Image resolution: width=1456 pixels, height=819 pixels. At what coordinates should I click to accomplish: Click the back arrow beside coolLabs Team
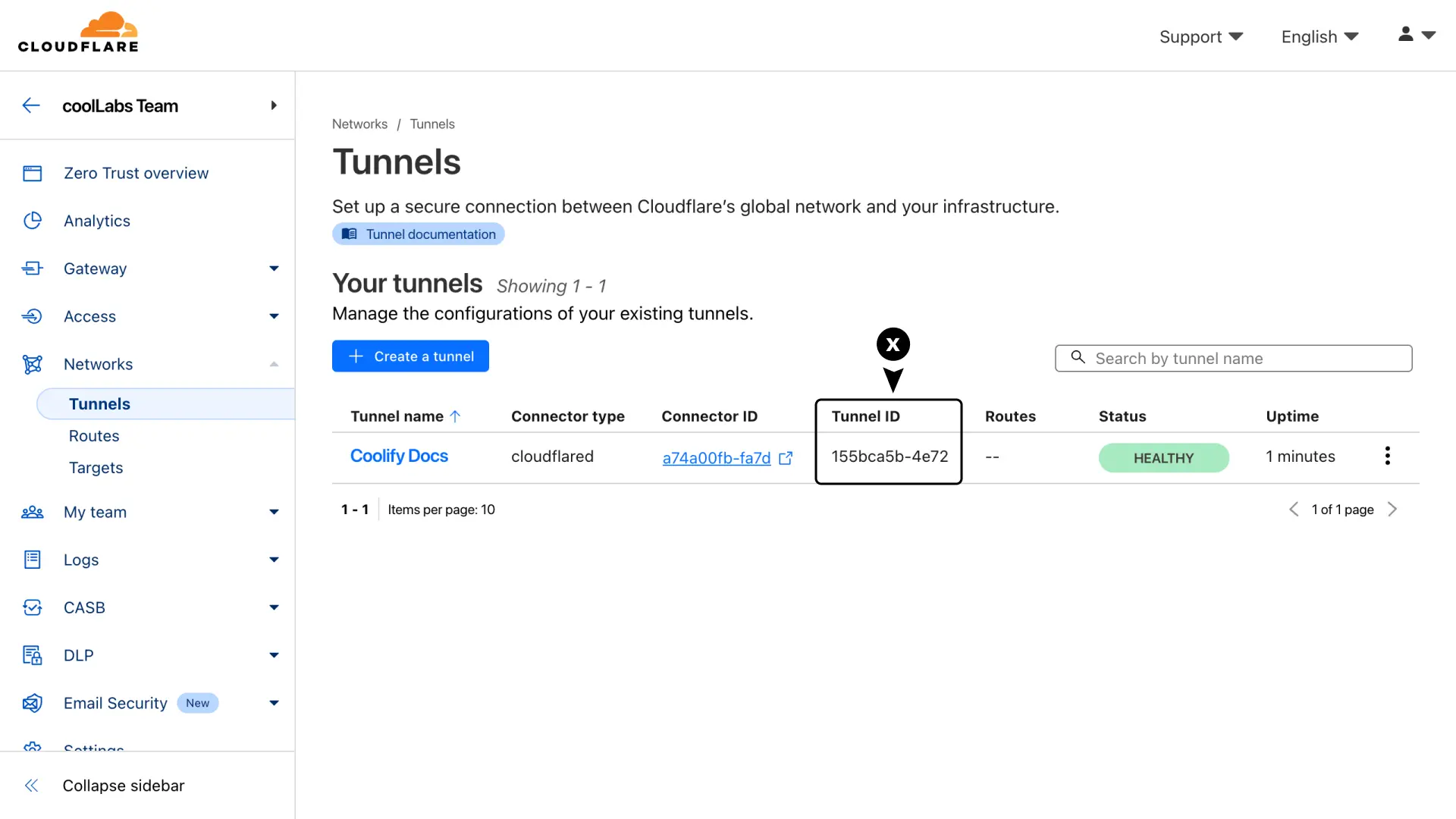pyautogui.click(x=31, y=105)
